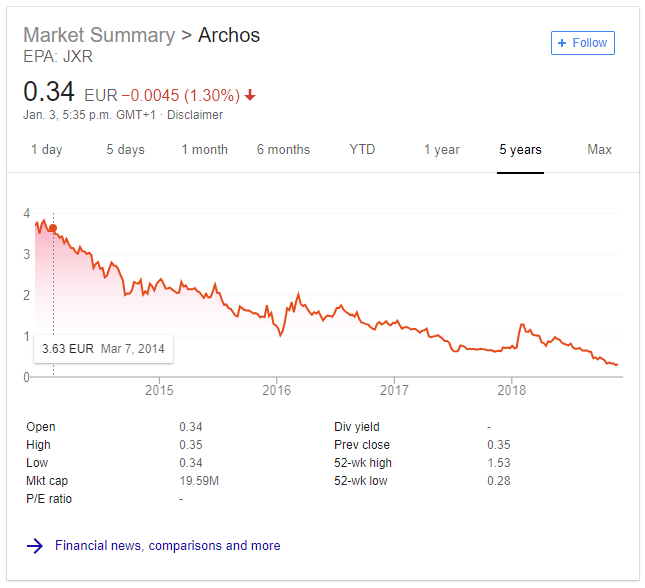Show the 6 months chart
This screenshot has height=588, width=645.
click(283, 150)
